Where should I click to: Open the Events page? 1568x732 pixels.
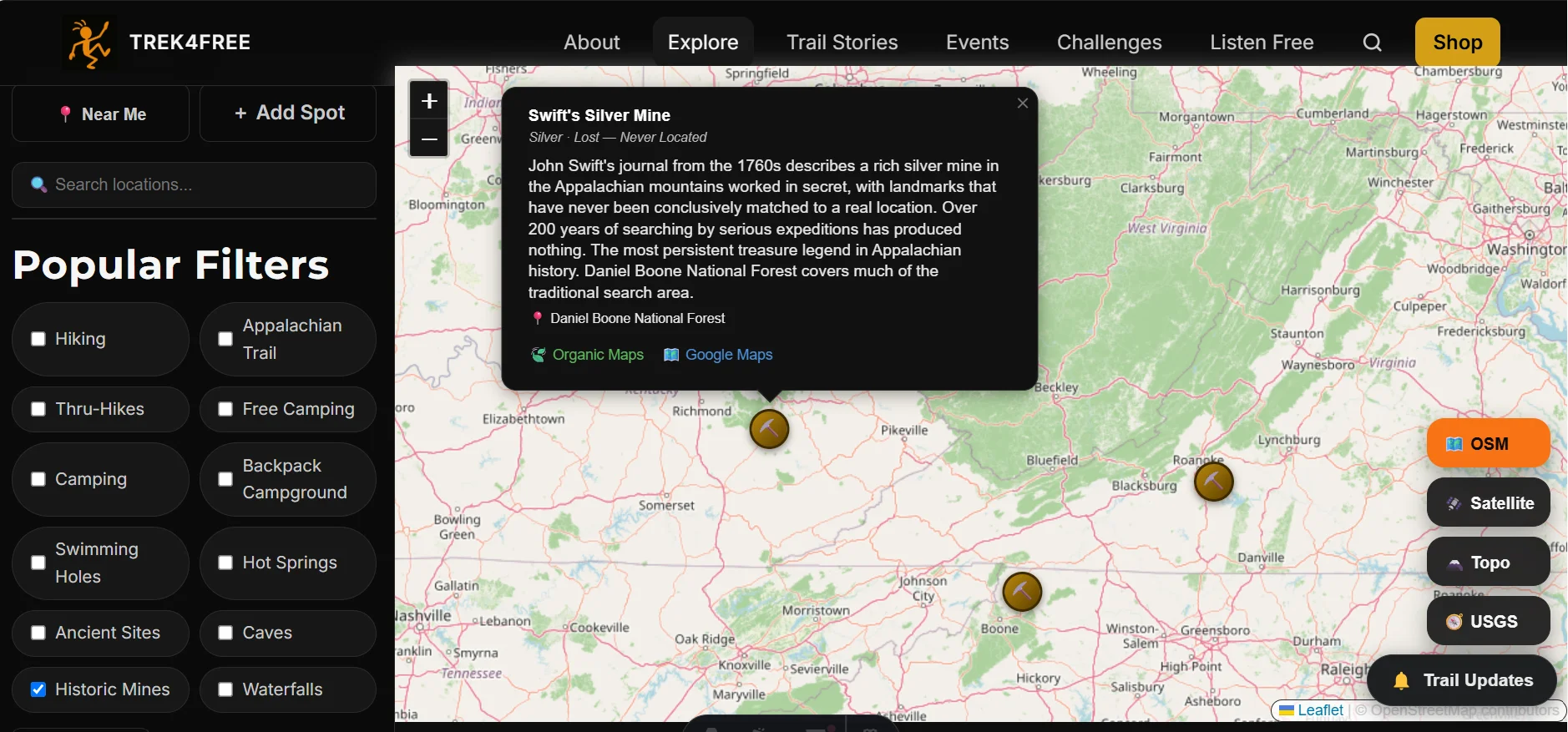click(978, 43)
